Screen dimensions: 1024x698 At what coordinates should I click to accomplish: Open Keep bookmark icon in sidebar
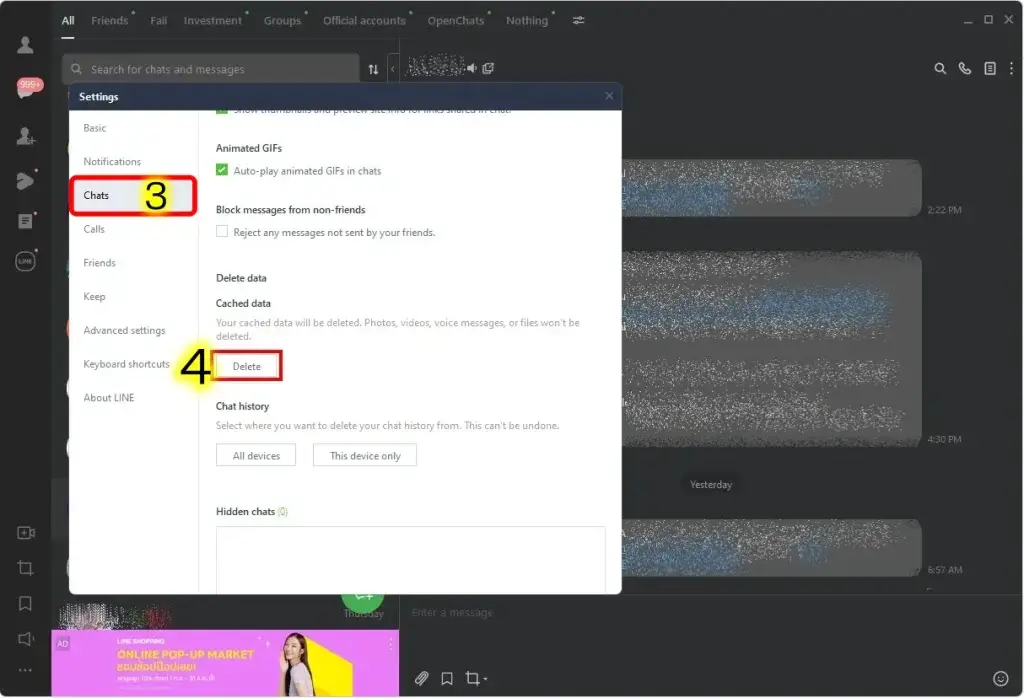[25, 603]
